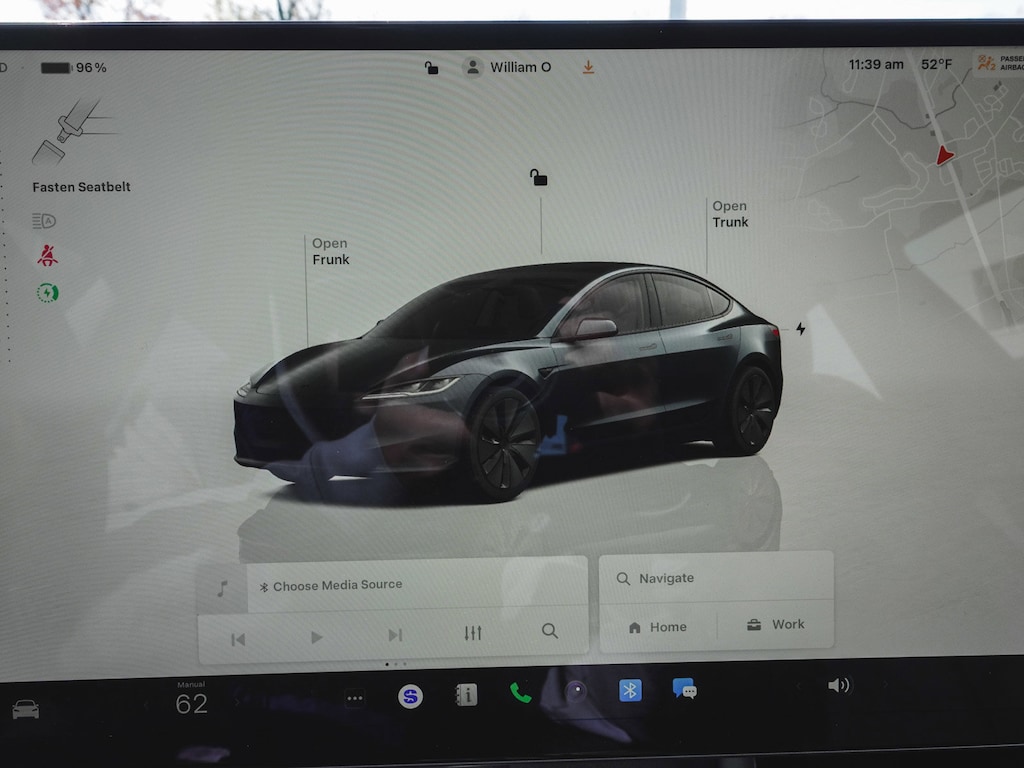Navigate to Home shortcut

pyautogui.click(x=657, y=627)
